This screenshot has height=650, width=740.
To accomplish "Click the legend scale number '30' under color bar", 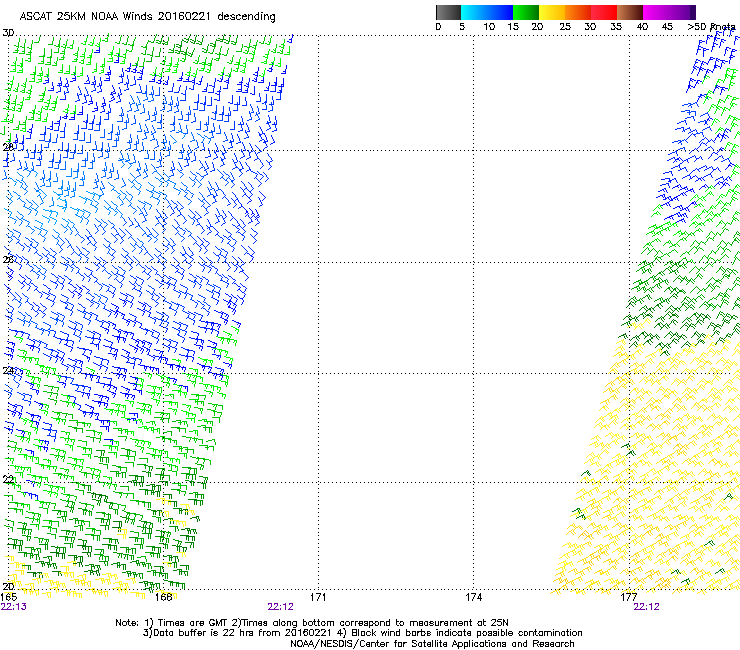I will (x=590, y=27).
